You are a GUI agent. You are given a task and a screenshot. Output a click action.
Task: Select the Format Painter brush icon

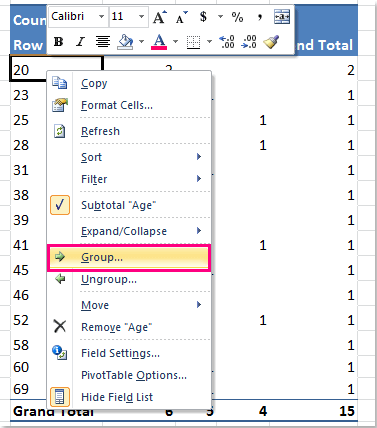[x=271, y=42]
